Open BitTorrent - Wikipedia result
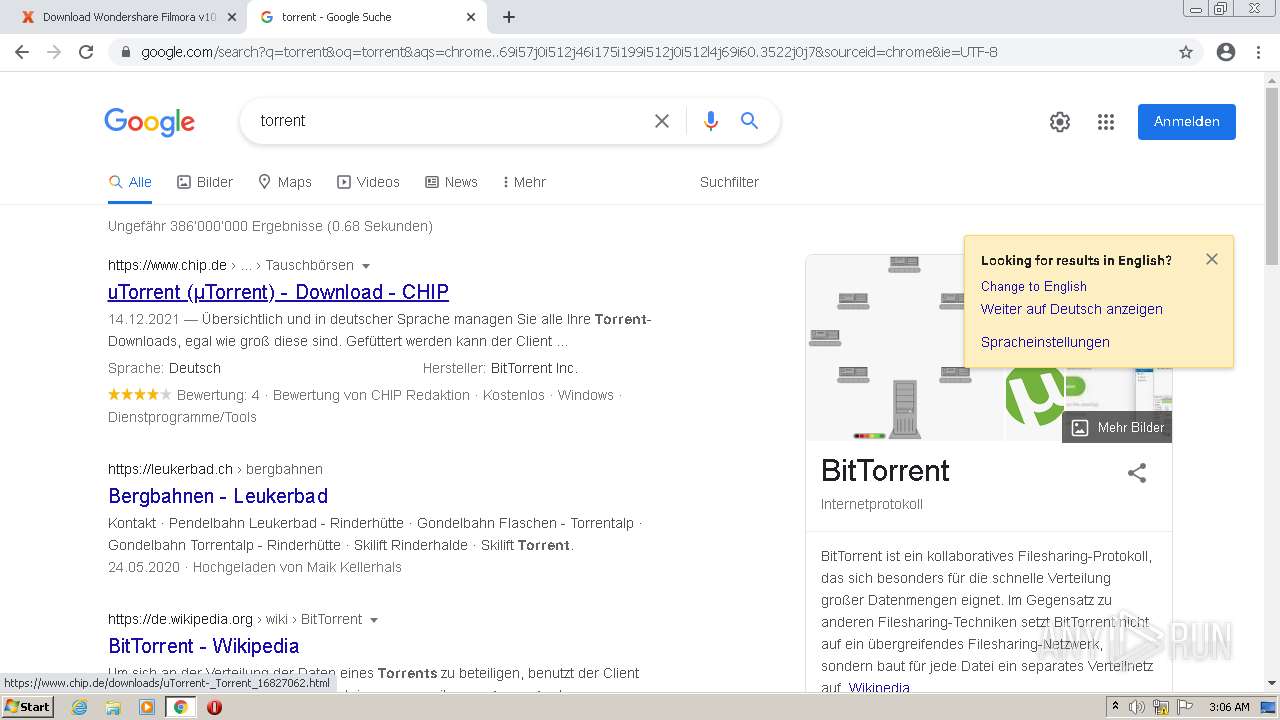The image size is (1280, 720). coord(204,646)
